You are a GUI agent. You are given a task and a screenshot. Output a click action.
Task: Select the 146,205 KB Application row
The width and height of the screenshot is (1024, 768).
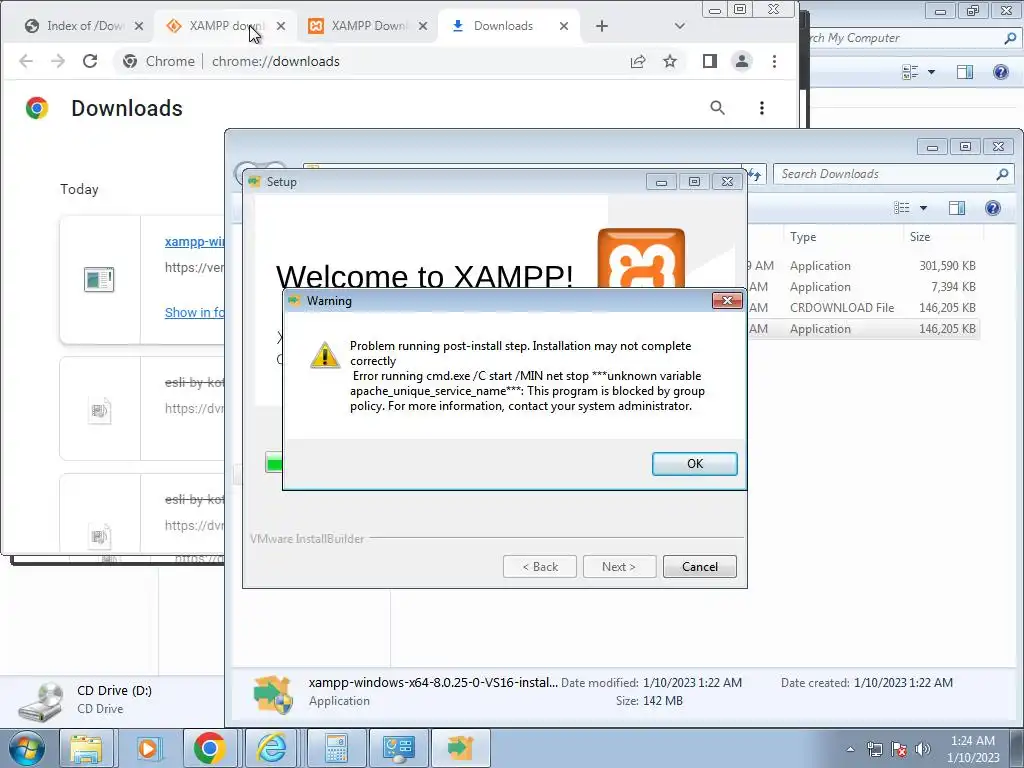pos(863,328)
